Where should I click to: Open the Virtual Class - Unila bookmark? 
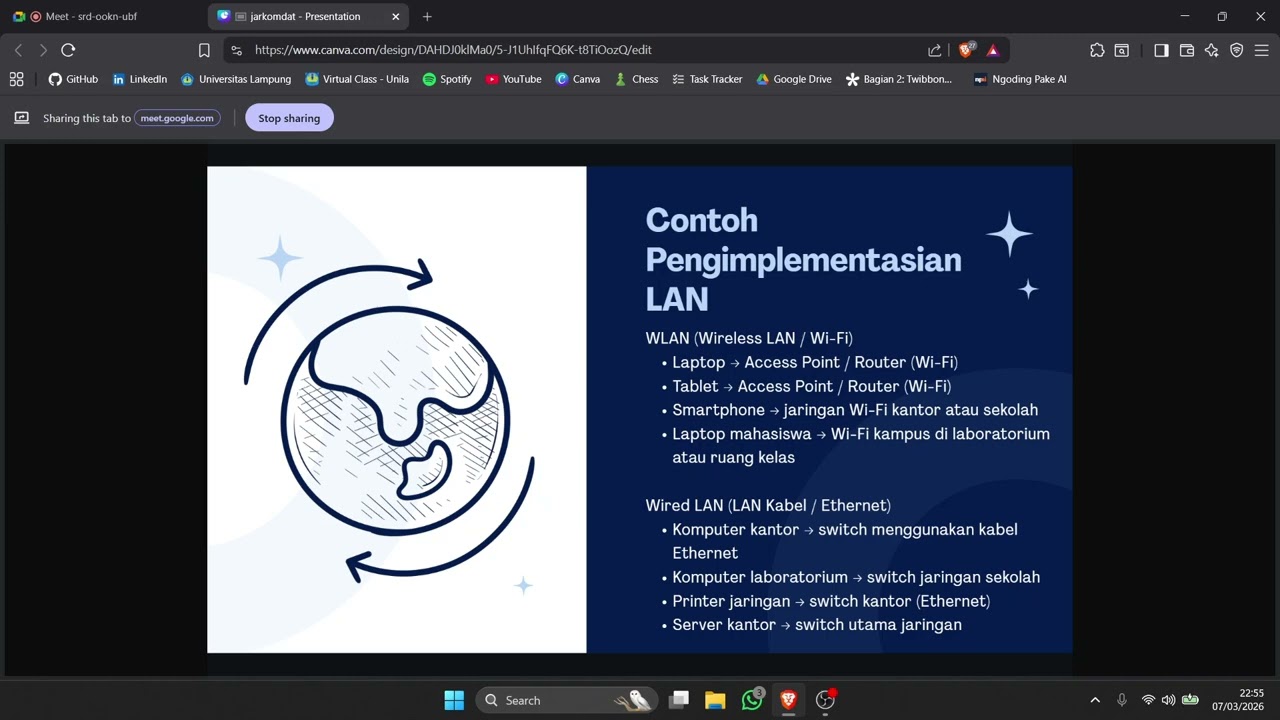(x=357, y=79)
